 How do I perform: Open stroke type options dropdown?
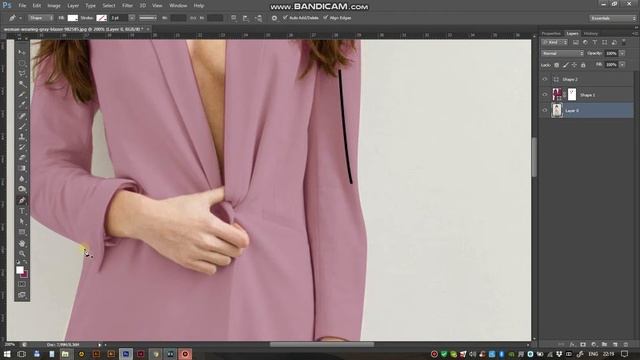[148, 18]
